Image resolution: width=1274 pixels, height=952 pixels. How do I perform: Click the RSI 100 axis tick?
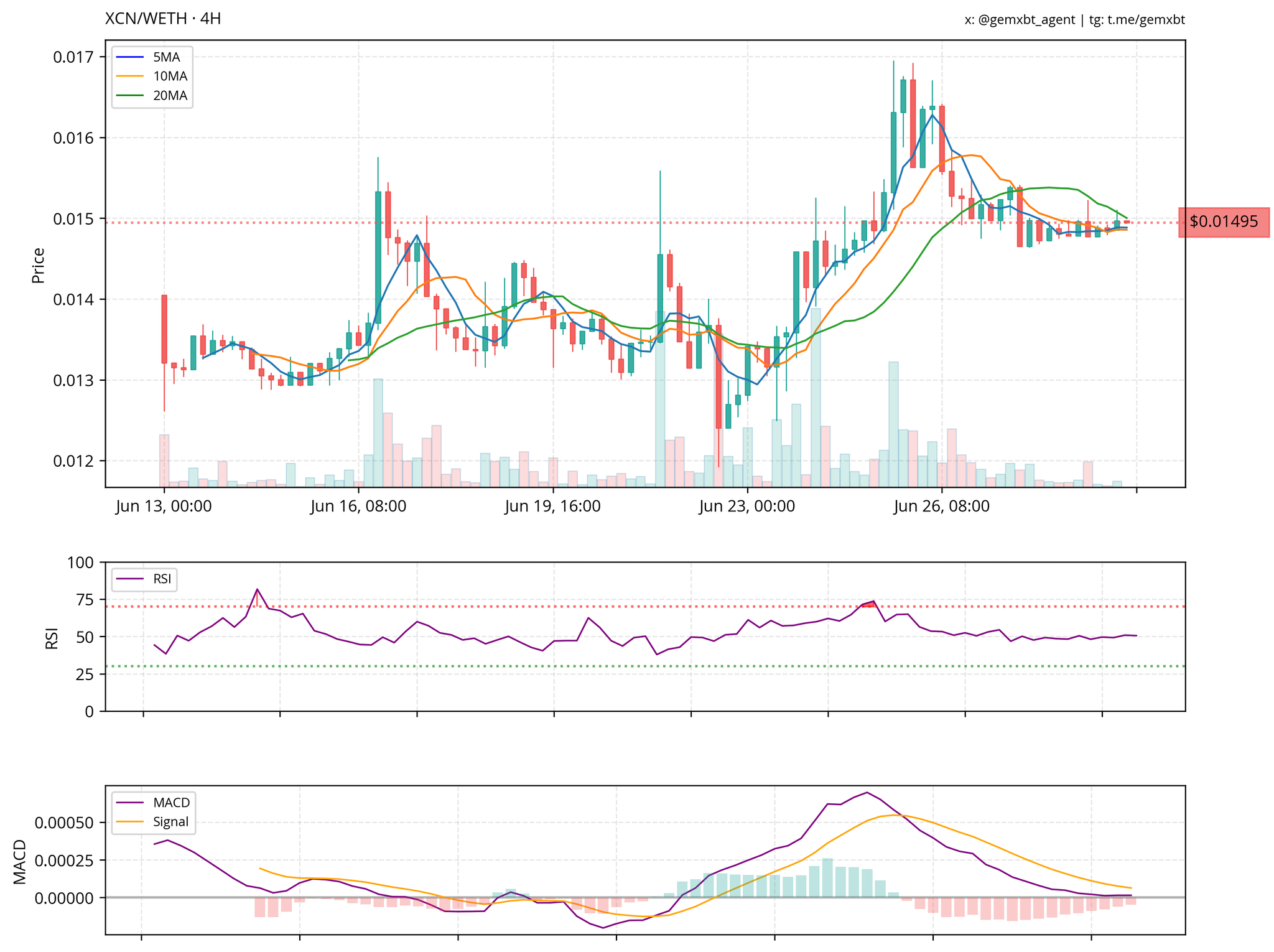click(80, 562)
